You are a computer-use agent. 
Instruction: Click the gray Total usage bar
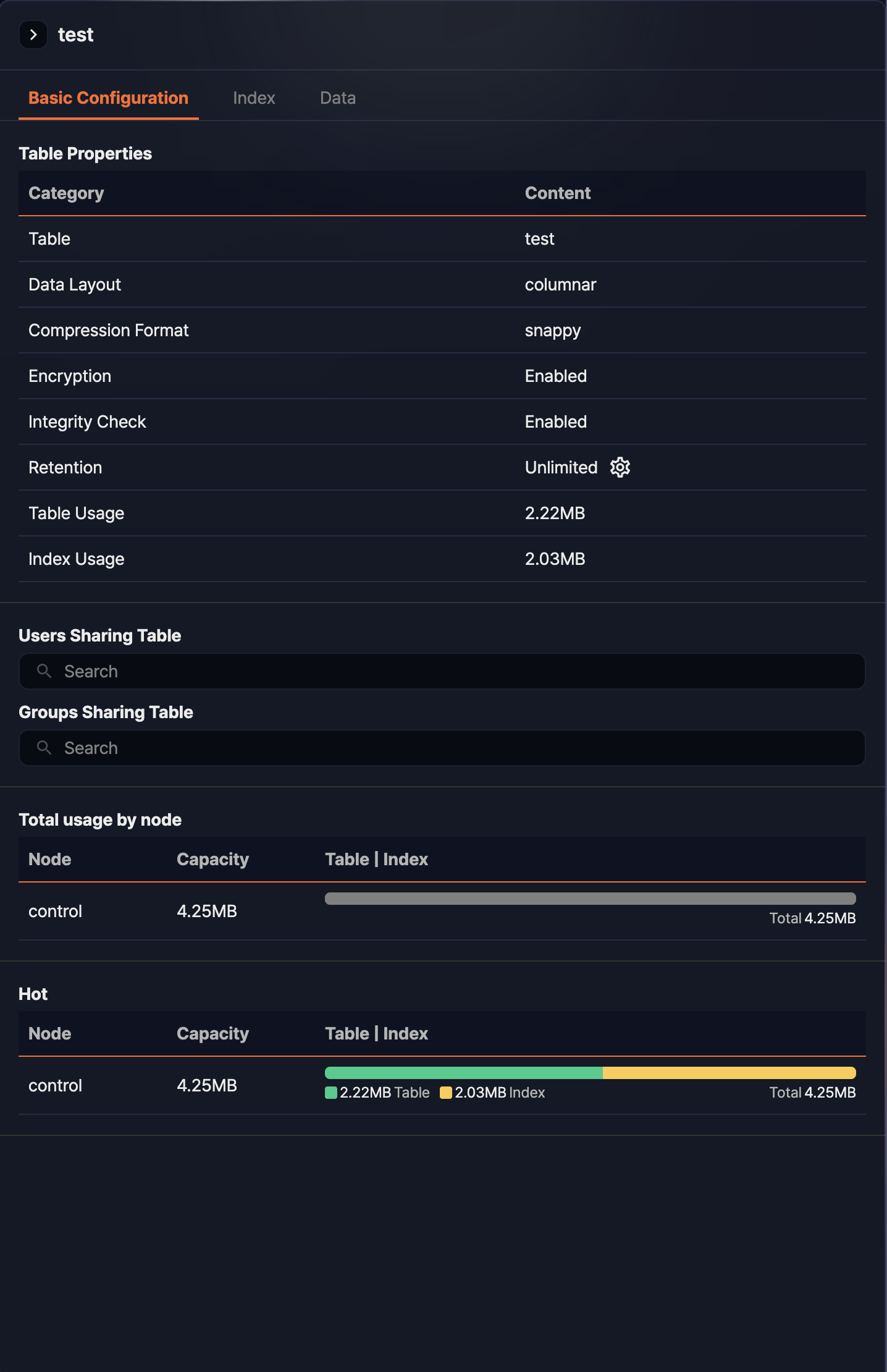click(x=590, y=899)
